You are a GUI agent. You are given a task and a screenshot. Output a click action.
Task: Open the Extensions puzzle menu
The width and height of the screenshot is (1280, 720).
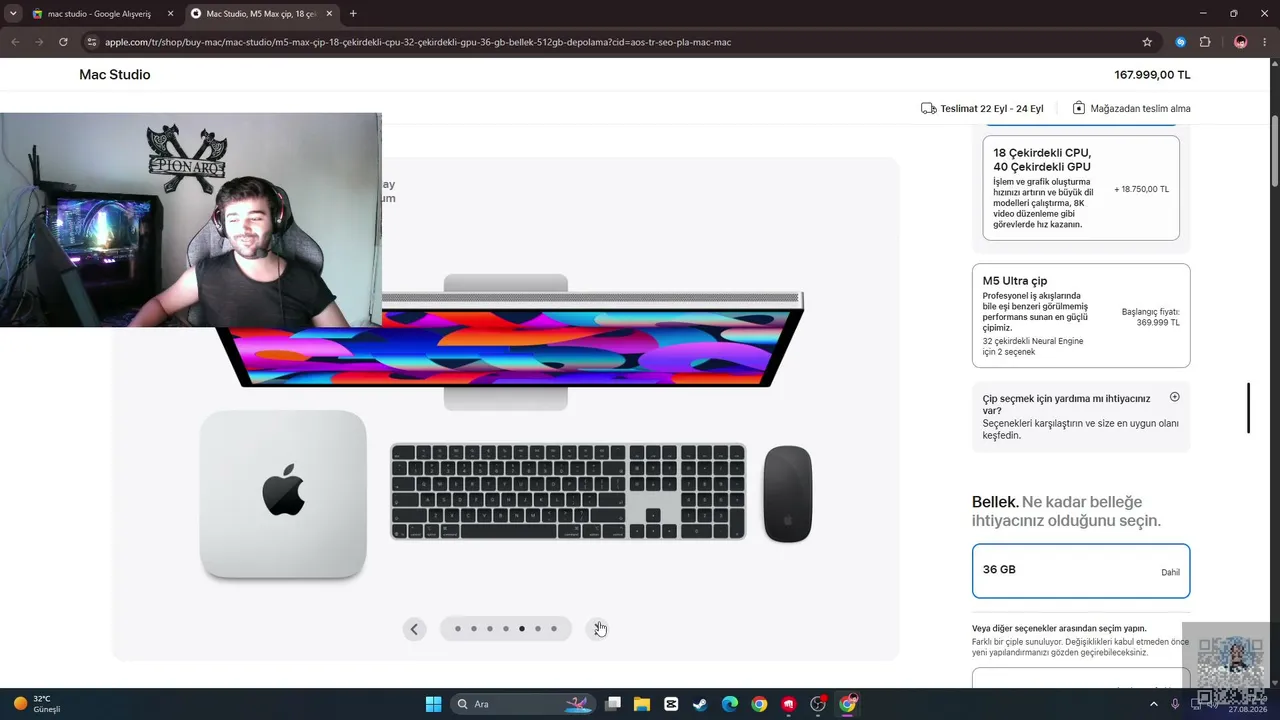click(x=1205, y=42)
